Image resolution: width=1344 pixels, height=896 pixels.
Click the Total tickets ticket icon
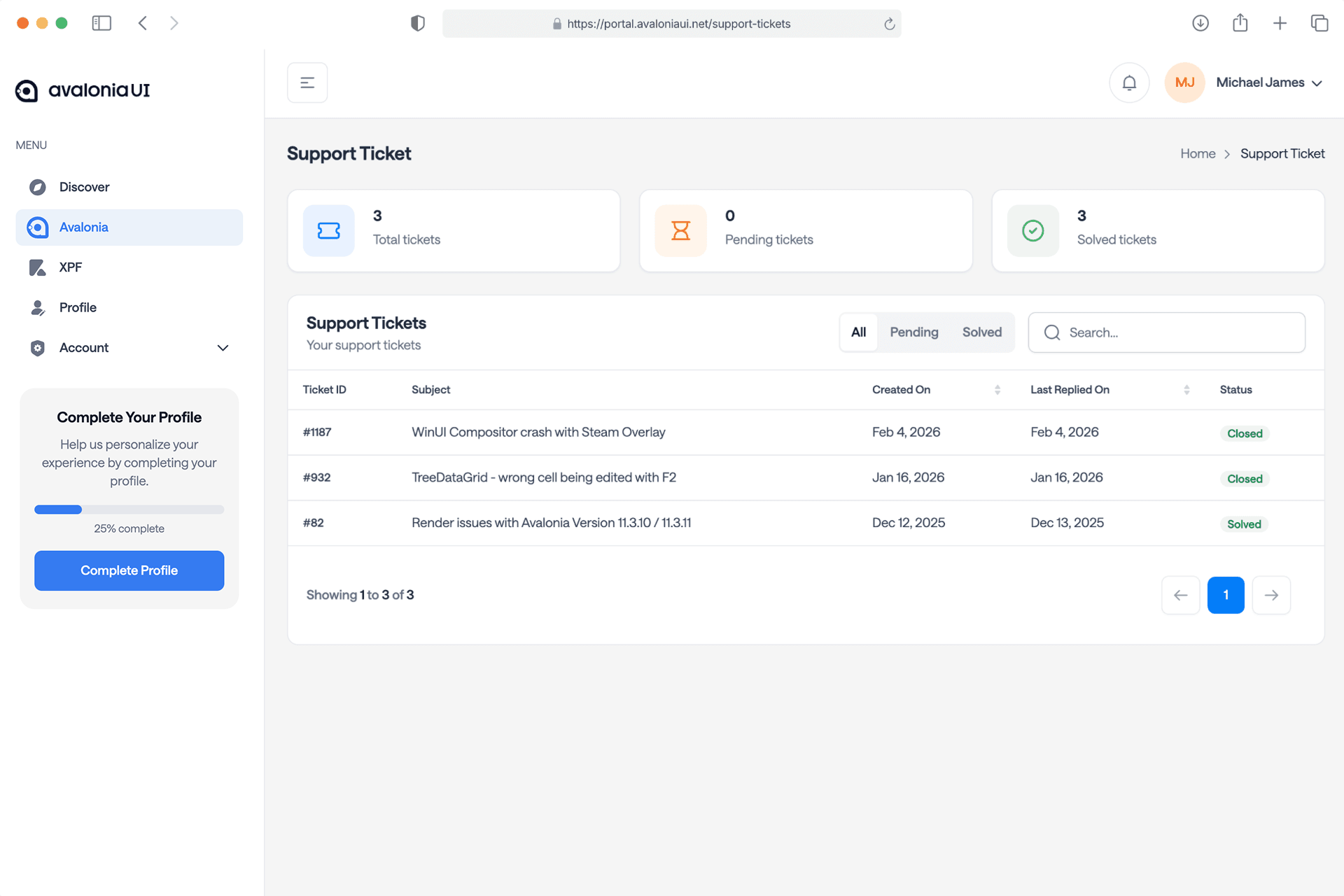click(328, 230)
